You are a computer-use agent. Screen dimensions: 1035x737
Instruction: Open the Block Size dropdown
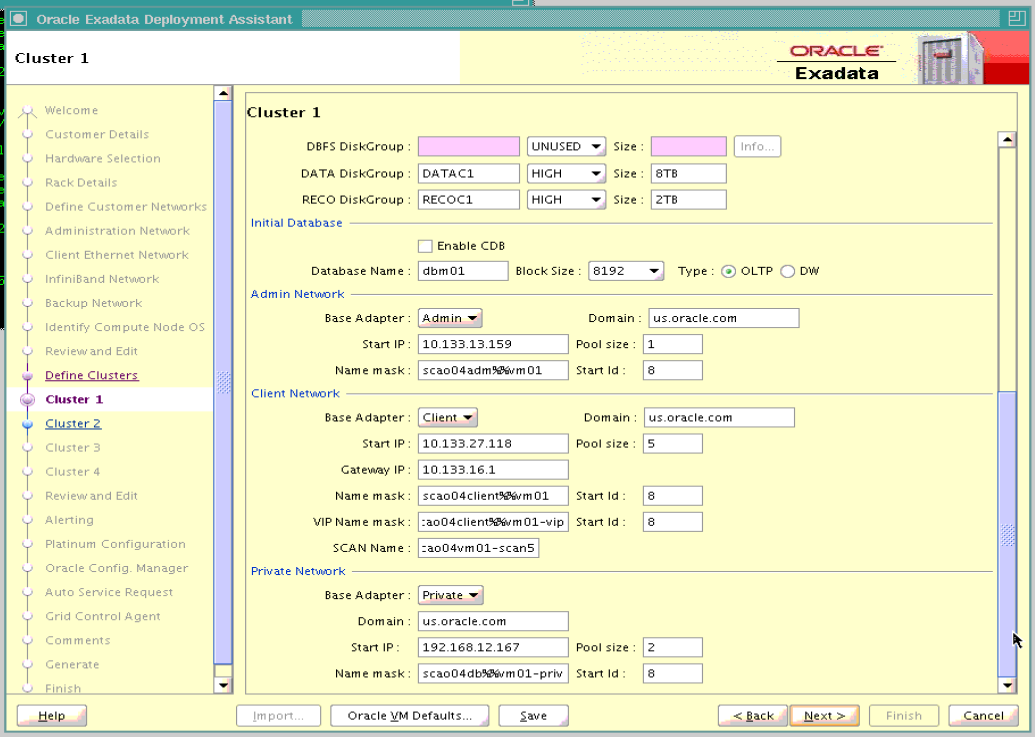[x=625, y=271]
